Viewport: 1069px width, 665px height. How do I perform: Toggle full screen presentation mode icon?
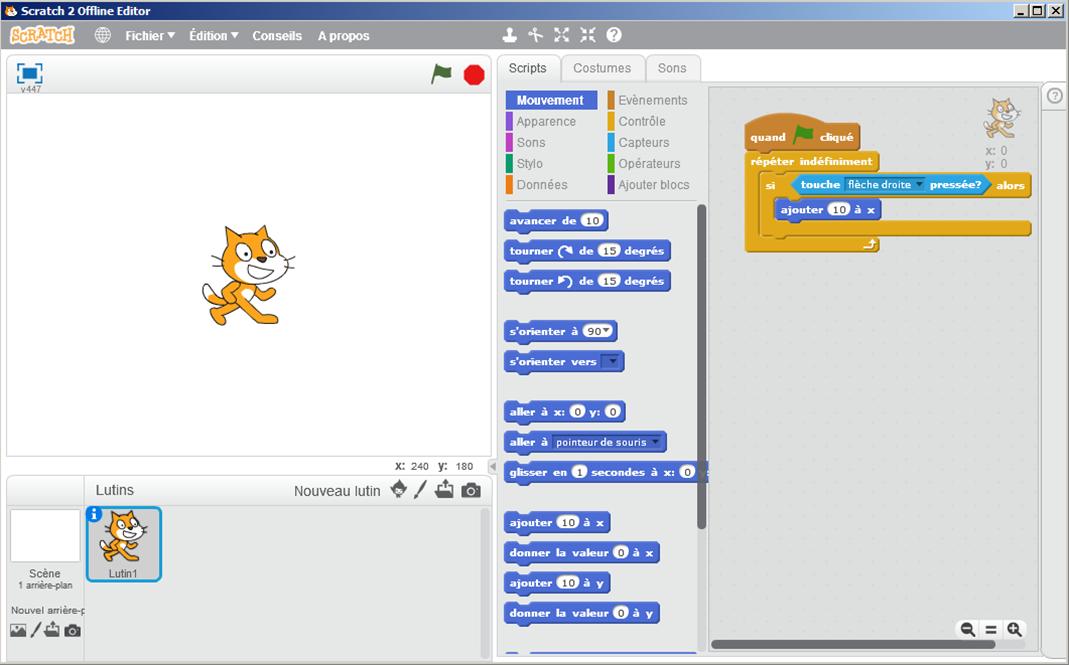coord(30,73)
